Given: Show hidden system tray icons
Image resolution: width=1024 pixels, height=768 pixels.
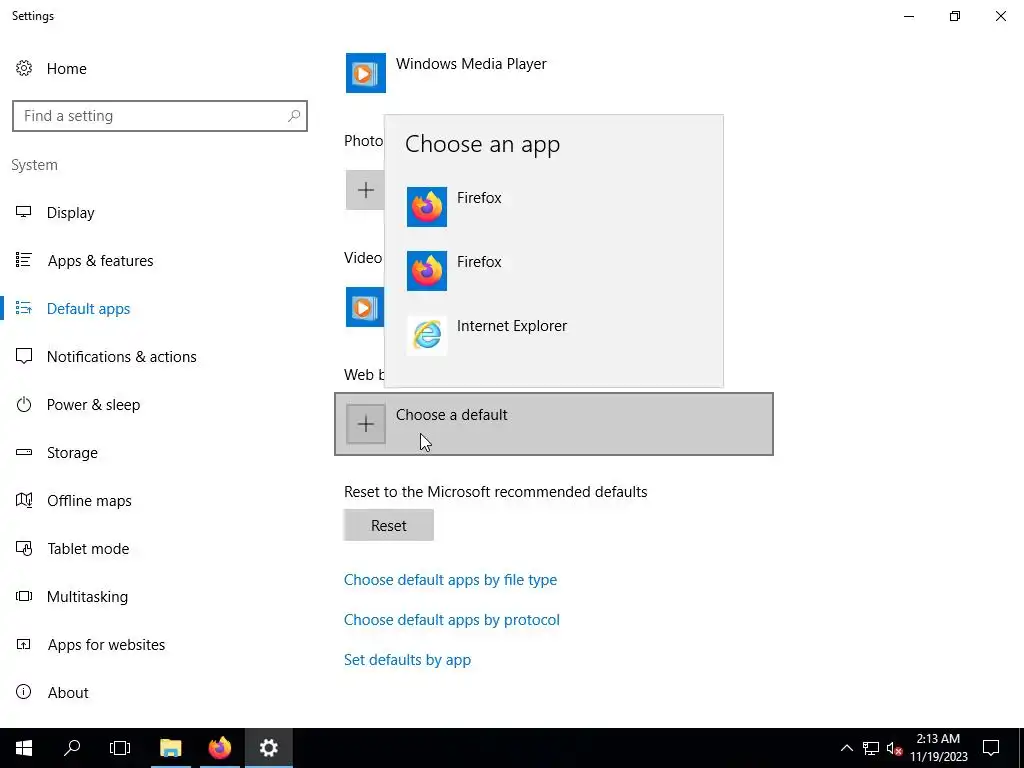Looking at the screenshot, I should pos(846,748).
